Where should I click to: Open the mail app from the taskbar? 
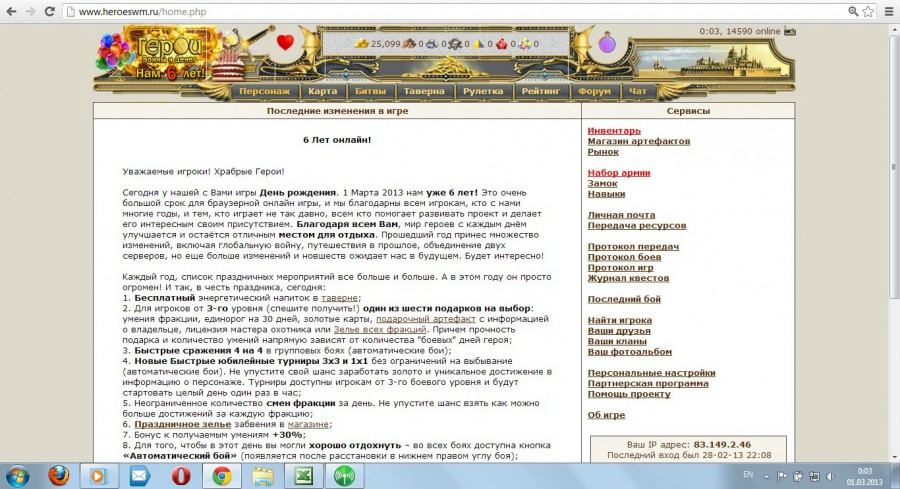point(139,476)
